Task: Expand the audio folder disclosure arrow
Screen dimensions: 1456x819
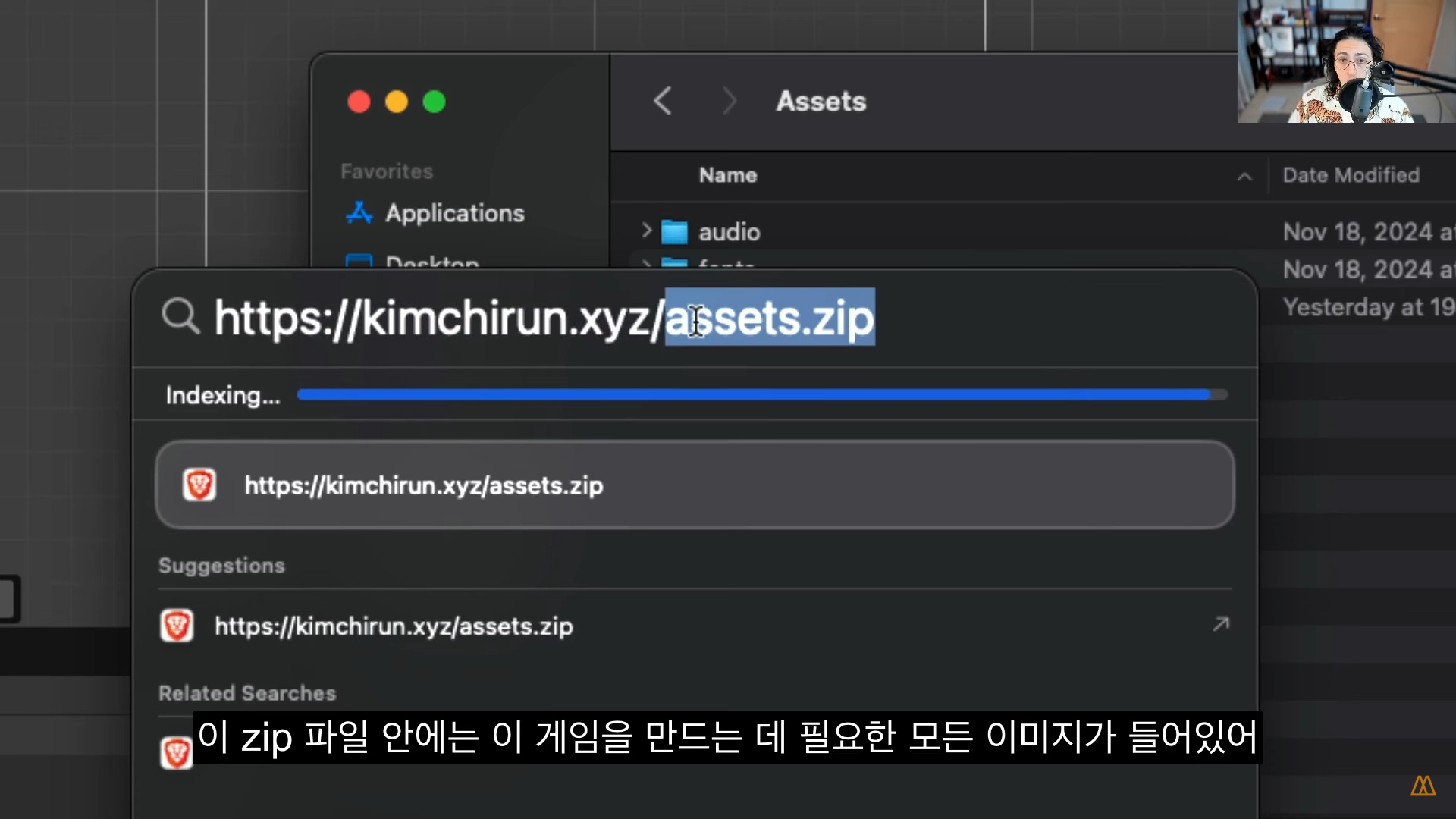Action: [x=646, y=231]
